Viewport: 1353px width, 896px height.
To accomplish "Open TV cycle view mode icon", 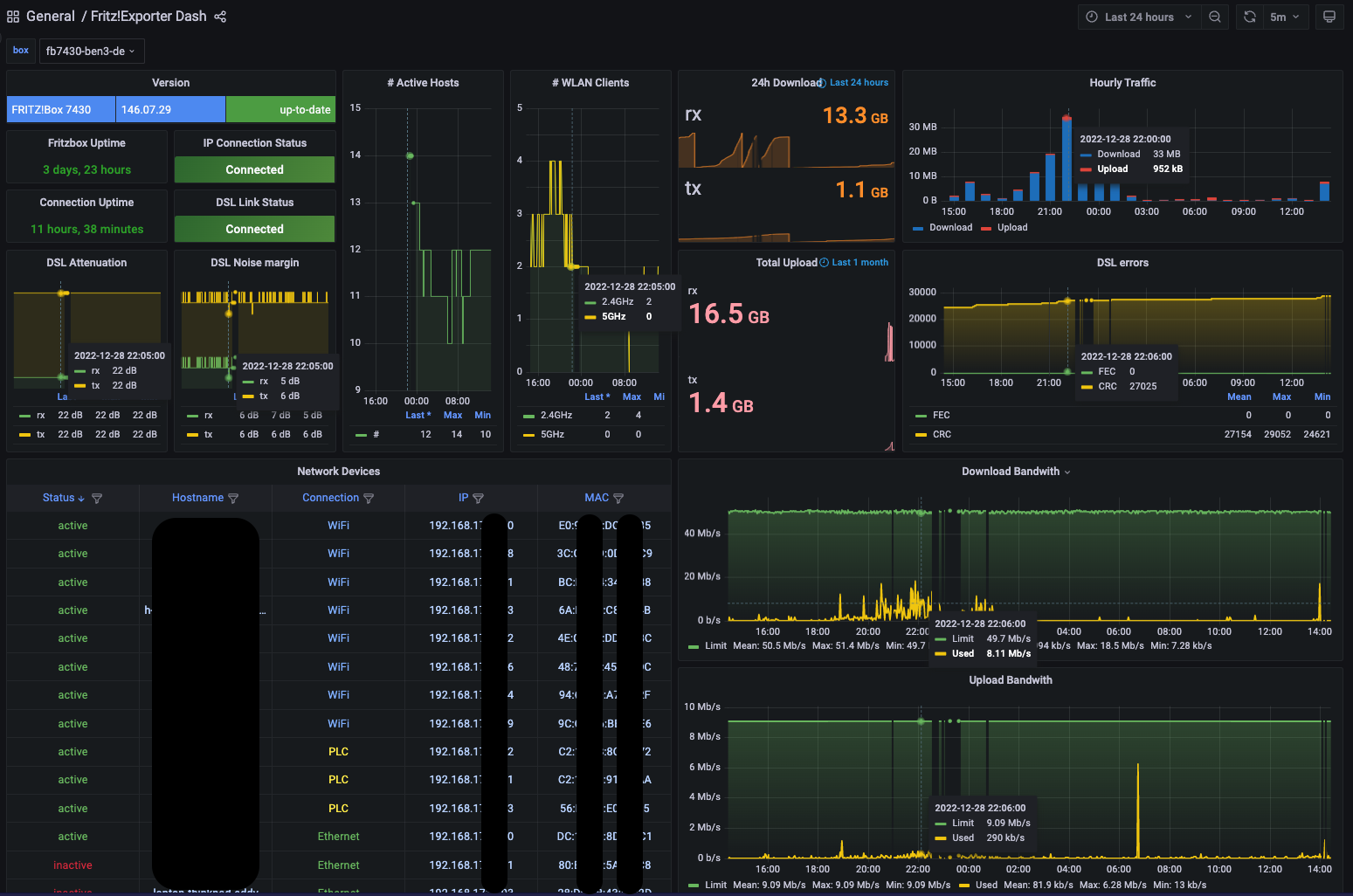I will [1329, 17].
